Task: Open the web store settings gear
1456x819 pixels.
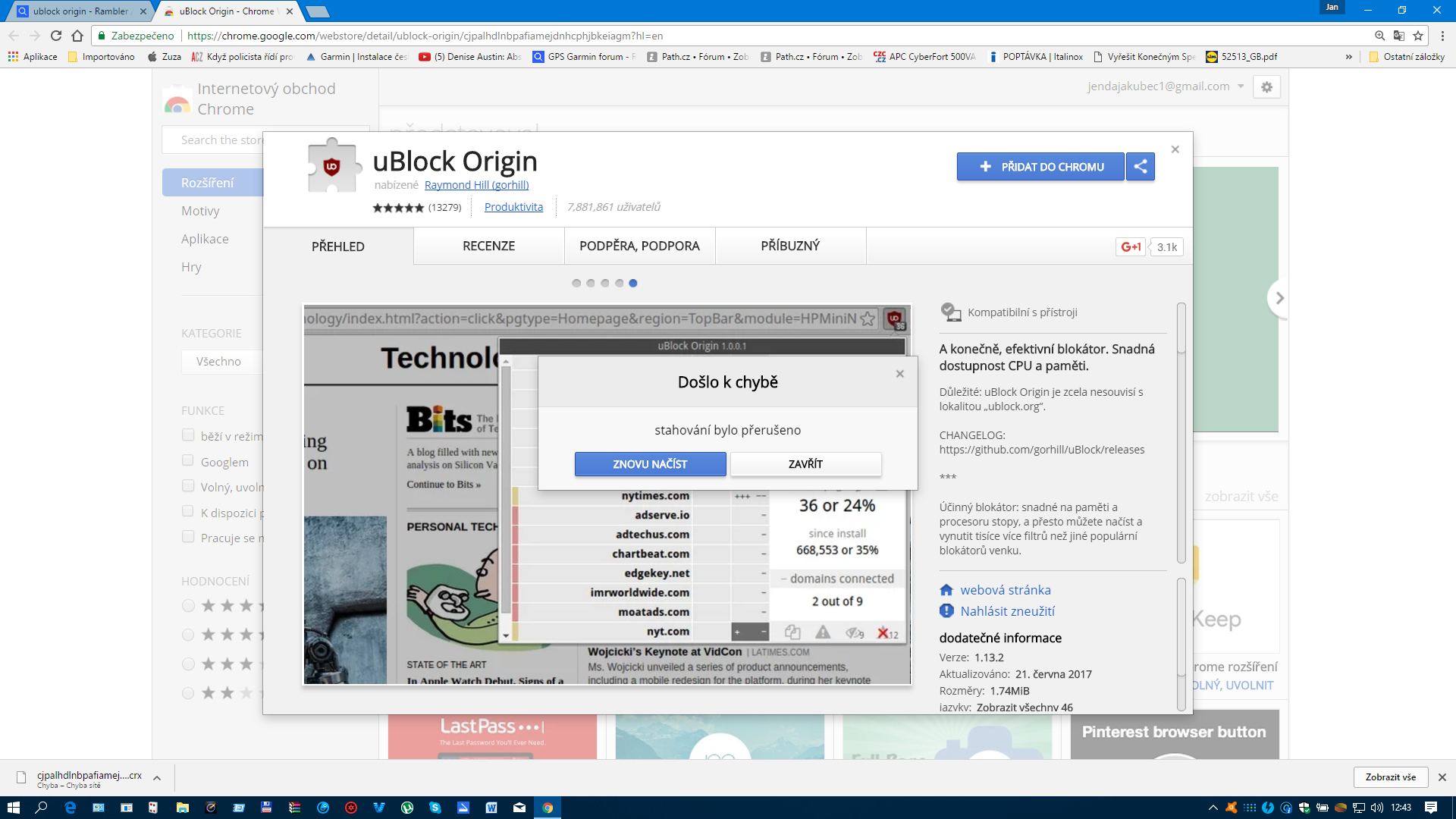Action: click(x=1266, y=87)
